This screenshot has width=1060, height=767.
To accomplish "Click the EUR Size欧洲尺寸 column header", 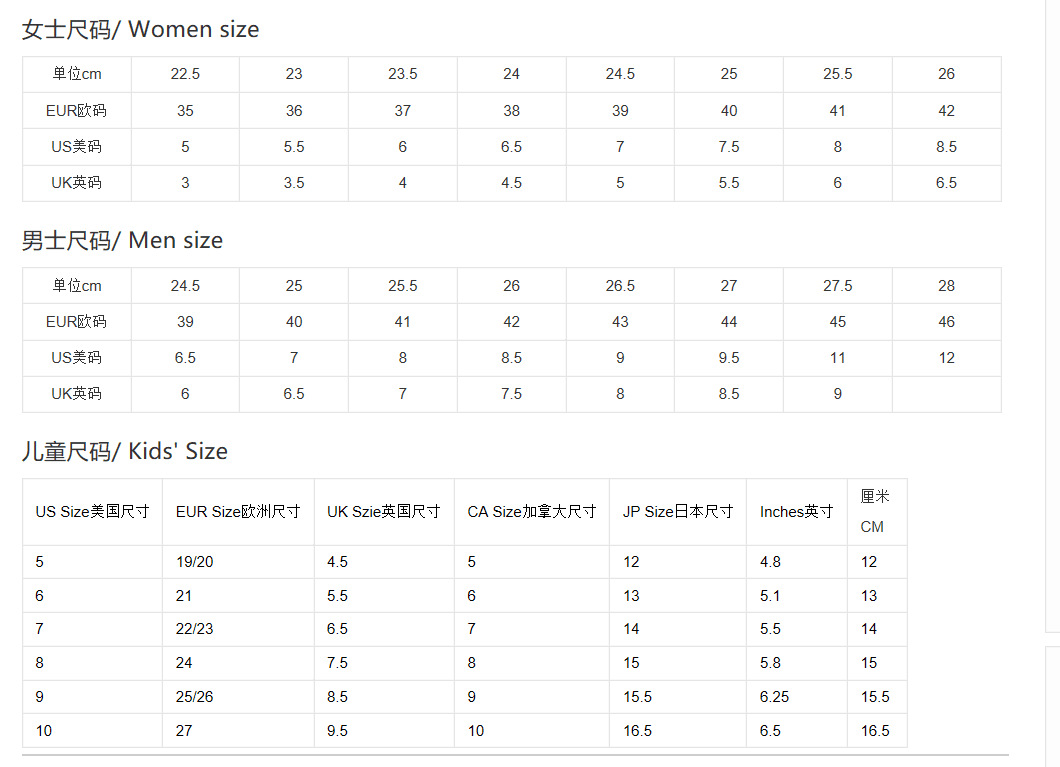I will pyautogui.click(x=238, y=512).
